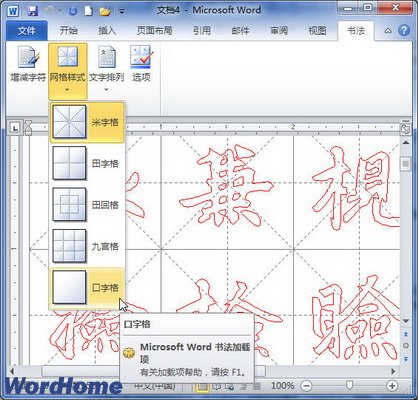
Task: Click the horizontal scrollbar right arrow
Action: coord(393,371)
